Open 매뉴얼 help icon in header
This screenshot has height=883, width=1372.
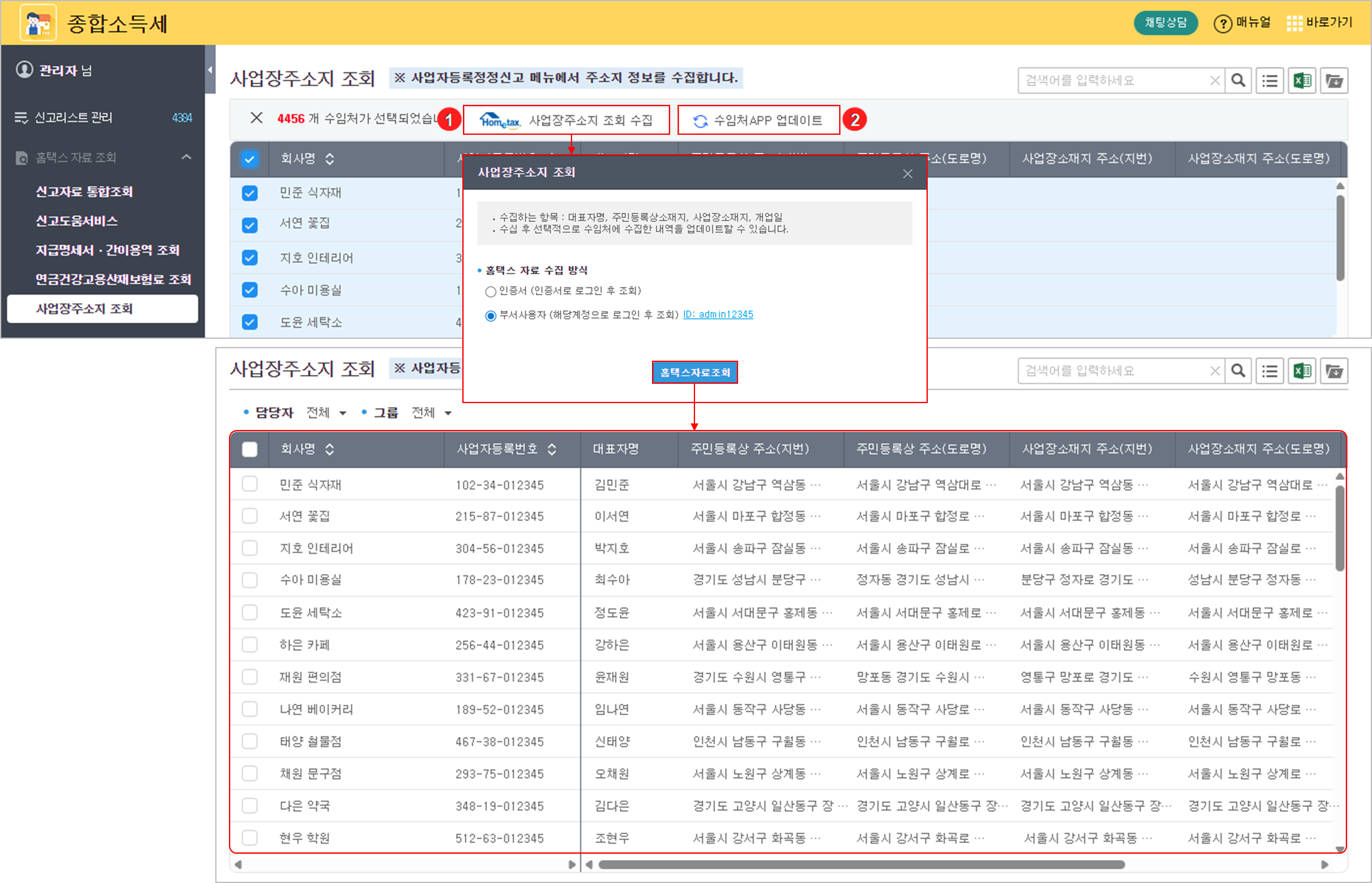coord(1222,24)
